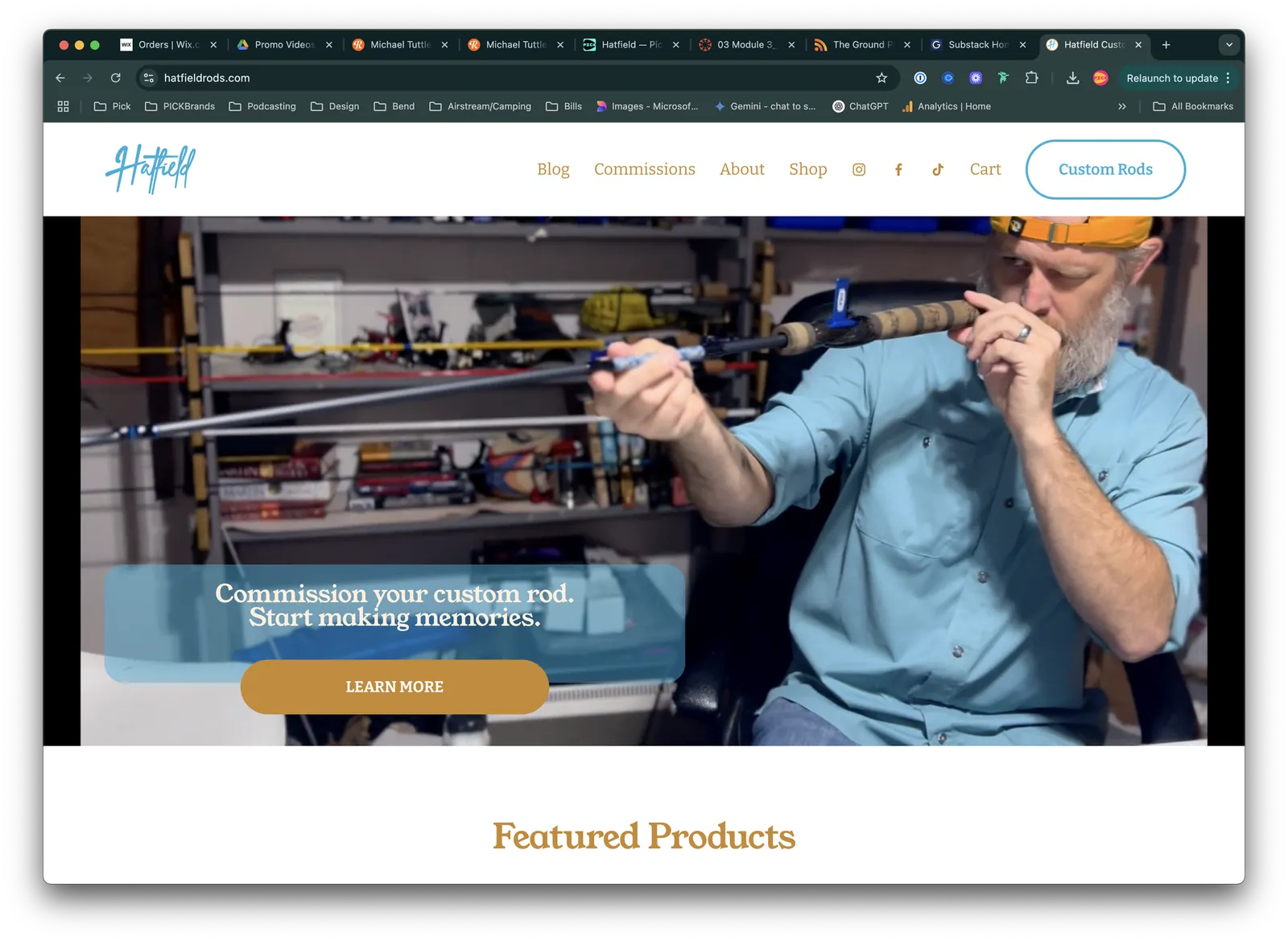View the Cart
The width and height of the screenshot is (1288, 941).
click(985, 170)
